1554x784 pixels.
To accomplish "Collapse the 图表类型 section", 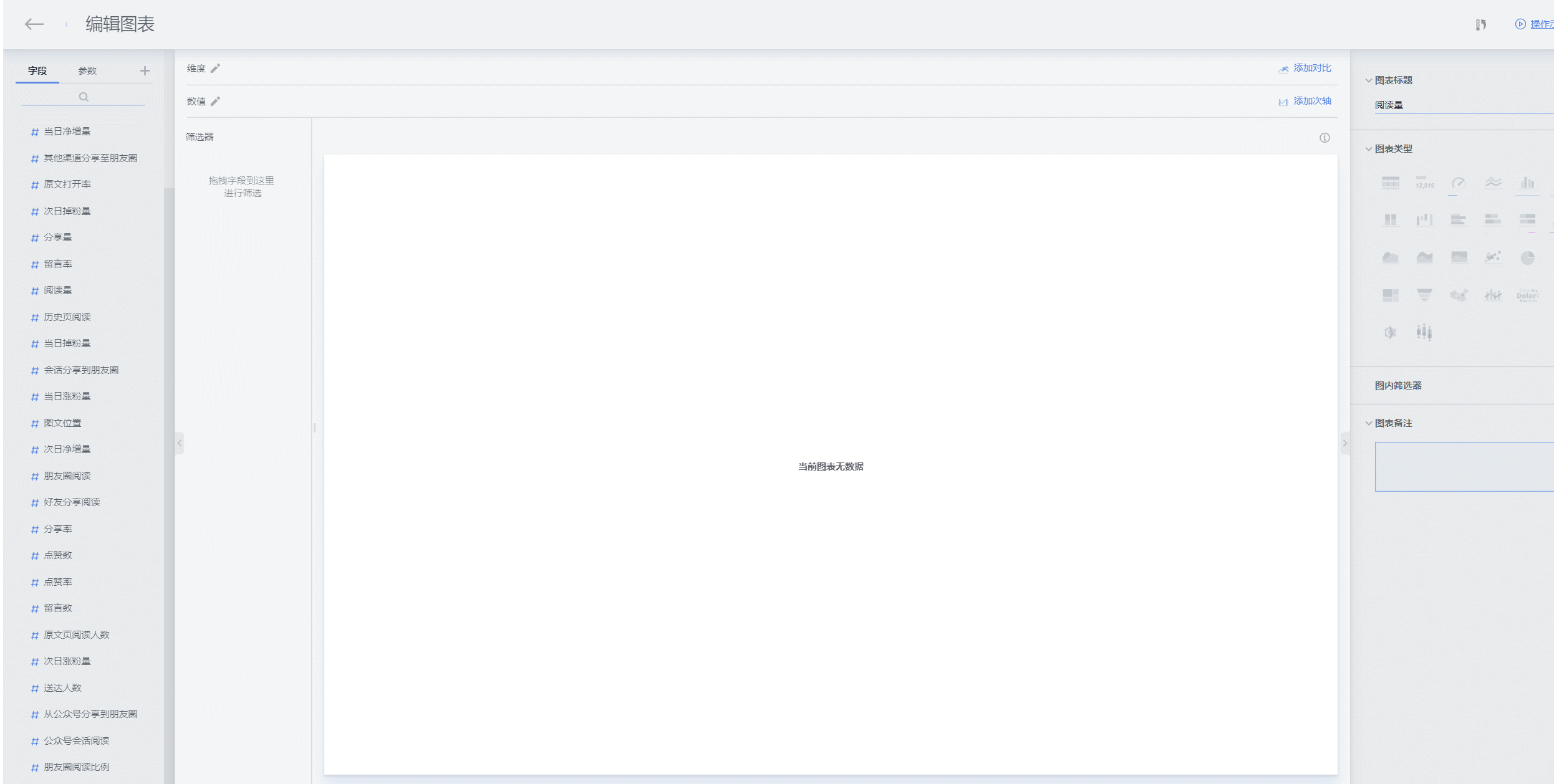I will coord(1368,149).
